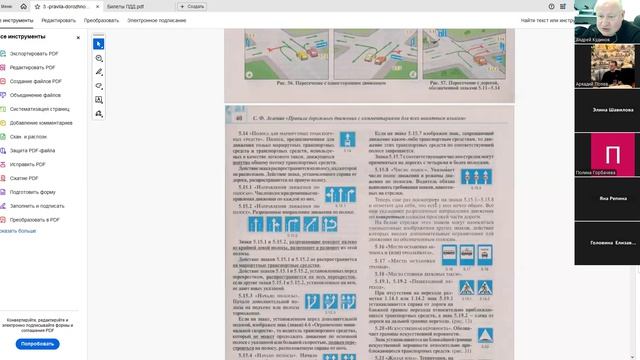This screenshot has width=640, height=360.
Task: Open Скан. и распозн. tool
Action: 28,137
